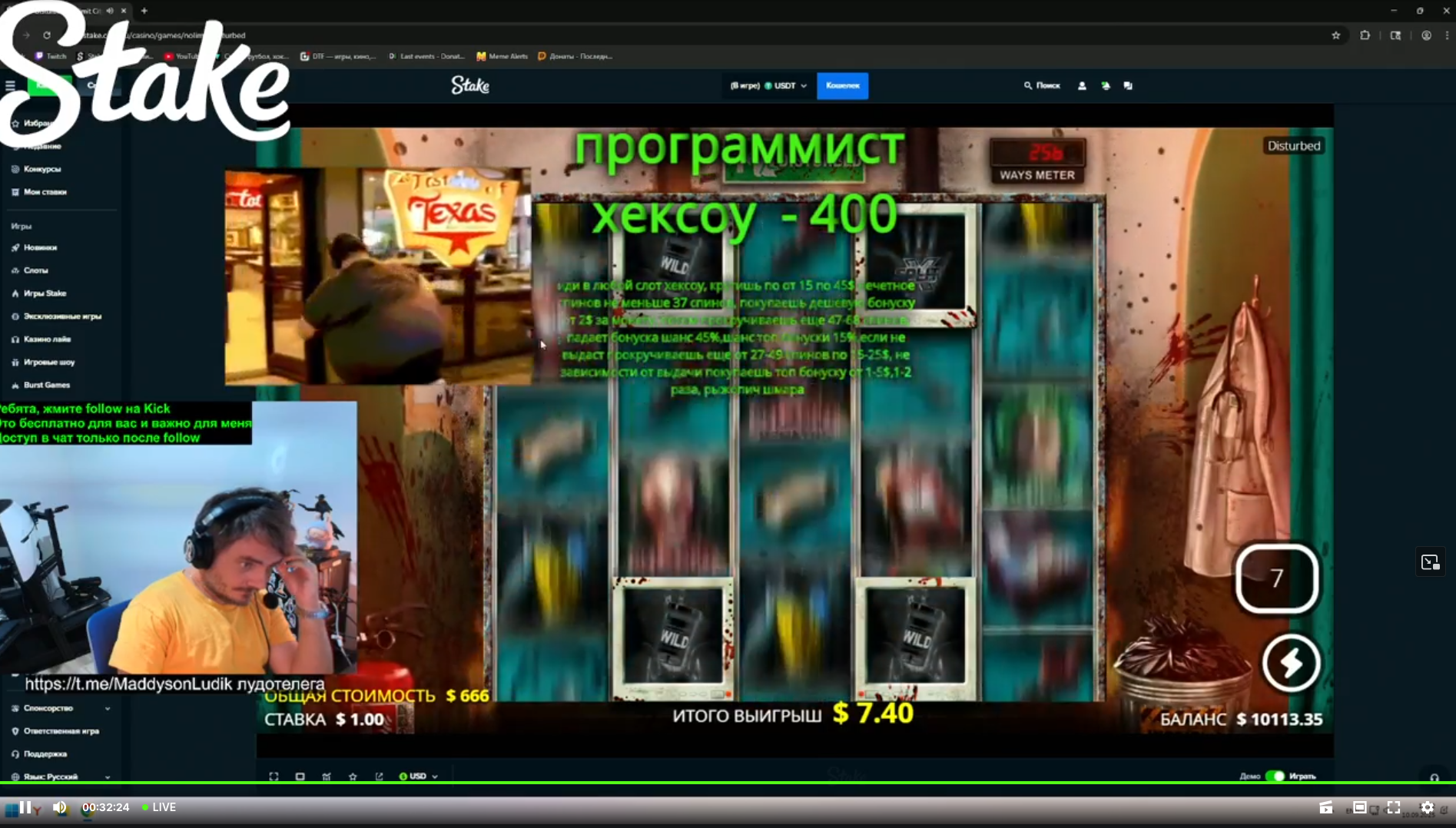The image size is (1456, 828).
Task: Open the Meme Alerts bookmark
Action: click(x=502, y=56)
